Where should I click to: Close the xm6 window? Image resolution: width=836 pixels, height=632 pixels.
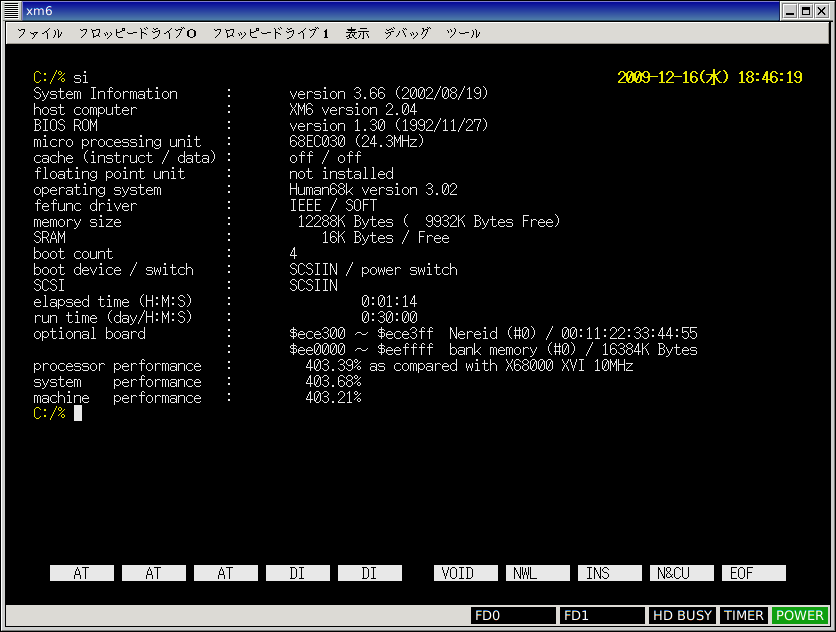click(x=822, y=11)
